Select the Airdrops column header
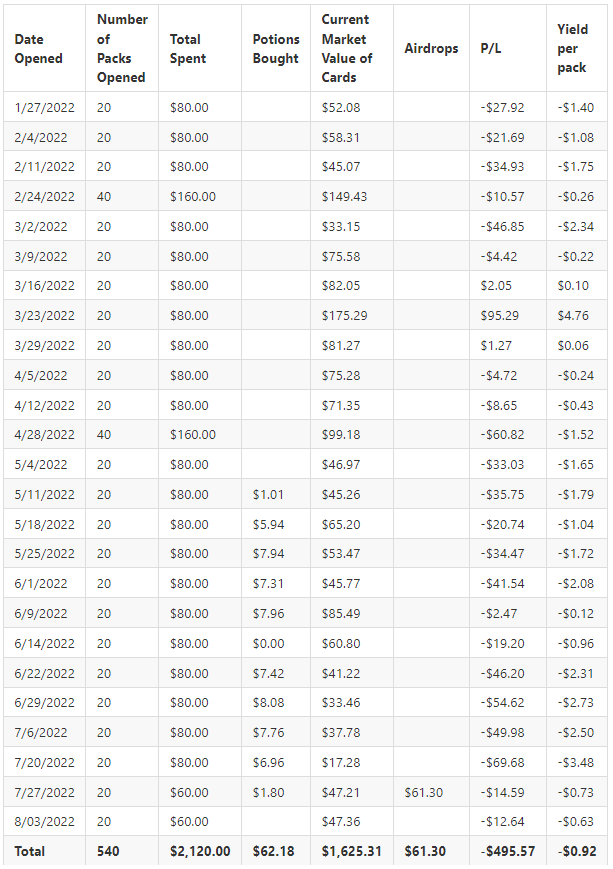The image size is (613, 869). point(431,49)
